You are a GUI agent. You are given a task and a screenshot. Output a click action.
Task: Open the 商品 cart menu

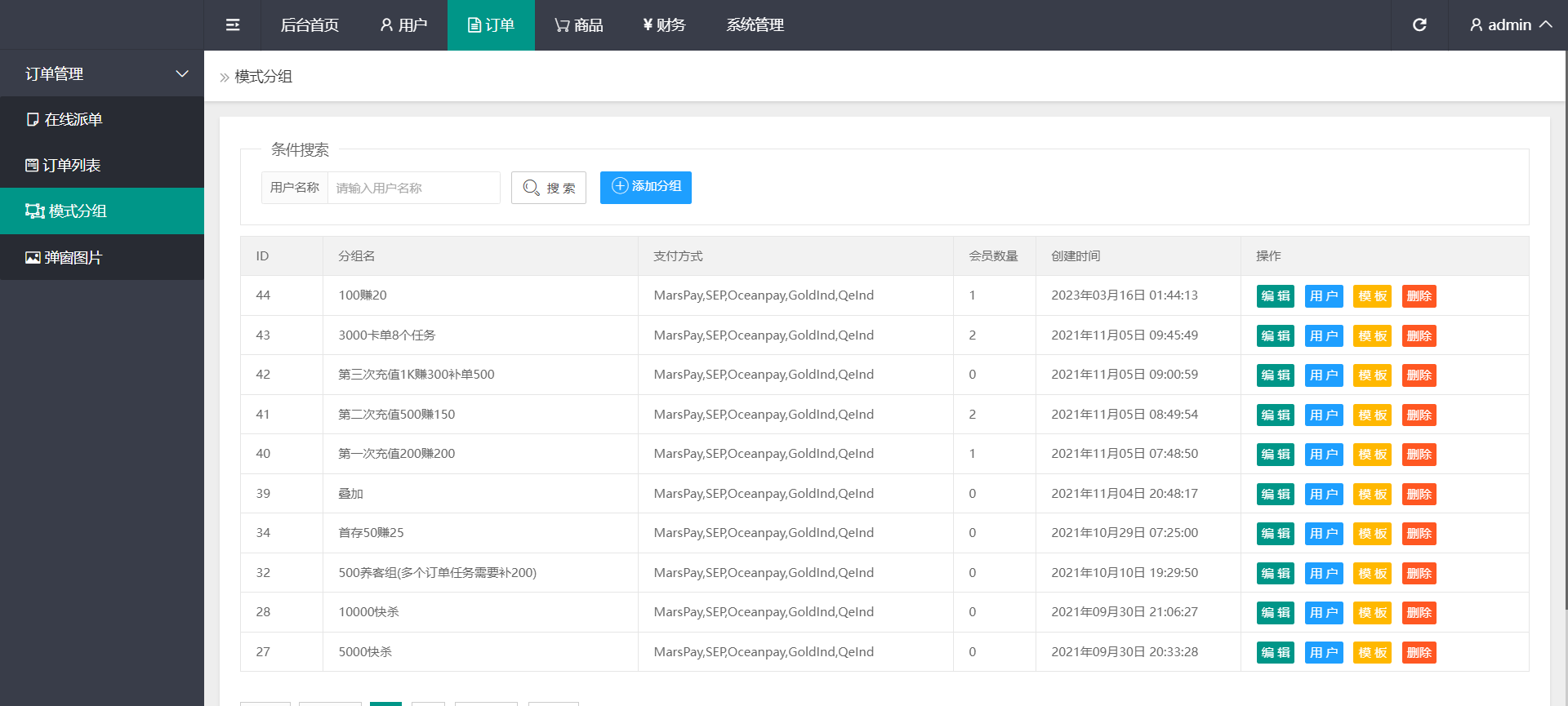coord(578,25)
